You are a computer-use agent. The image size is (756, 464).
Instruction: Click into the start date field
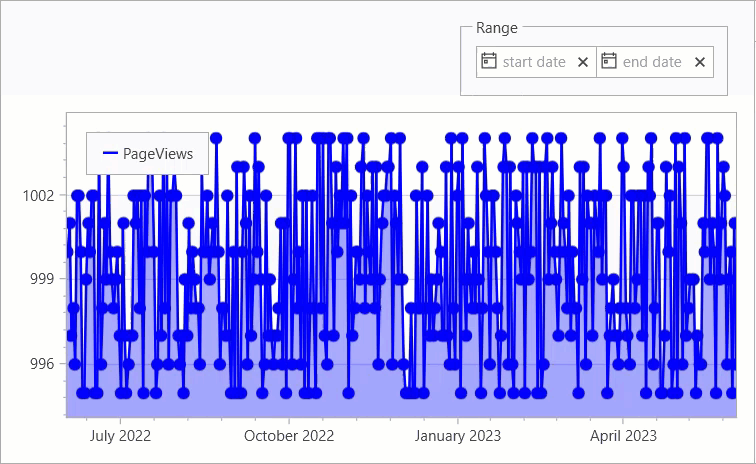click(534, 62)
